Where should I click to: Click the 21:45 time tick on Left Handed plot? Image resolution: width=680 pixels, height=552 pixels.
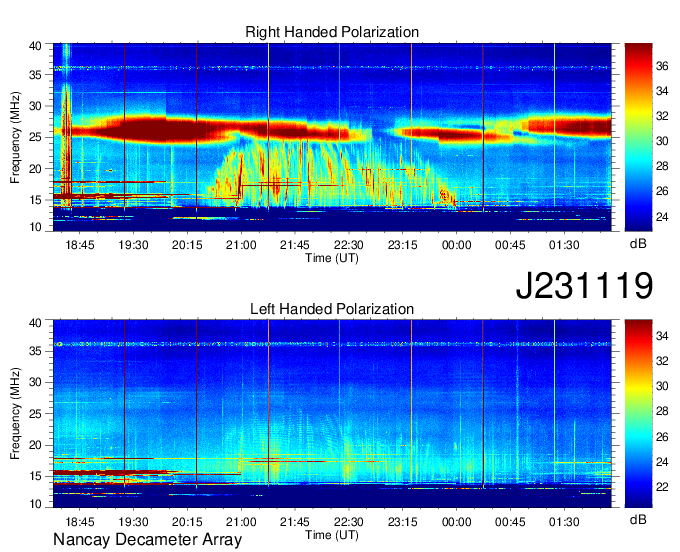coord(295,522)
